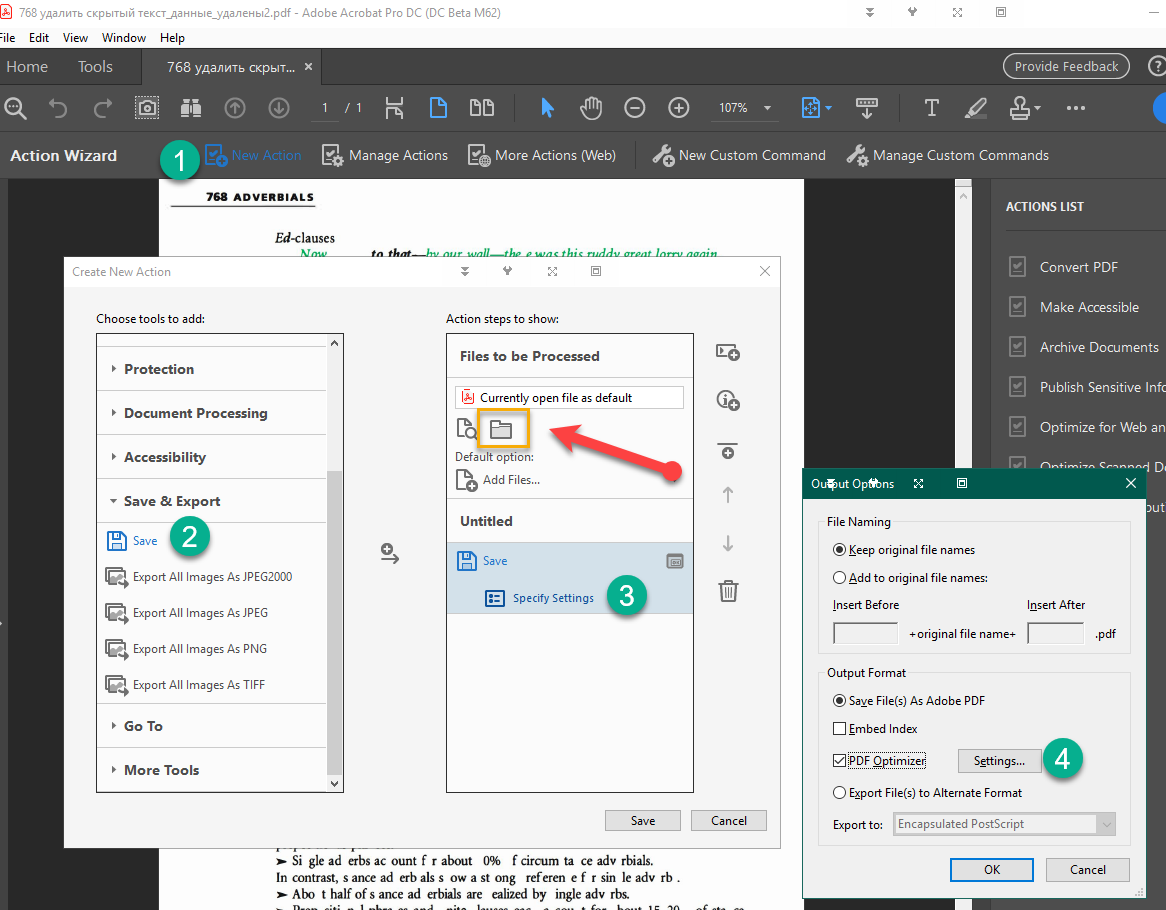Click the trash delete step icon
This screenshot has height=910, width=1166.
tap(728, 591)
